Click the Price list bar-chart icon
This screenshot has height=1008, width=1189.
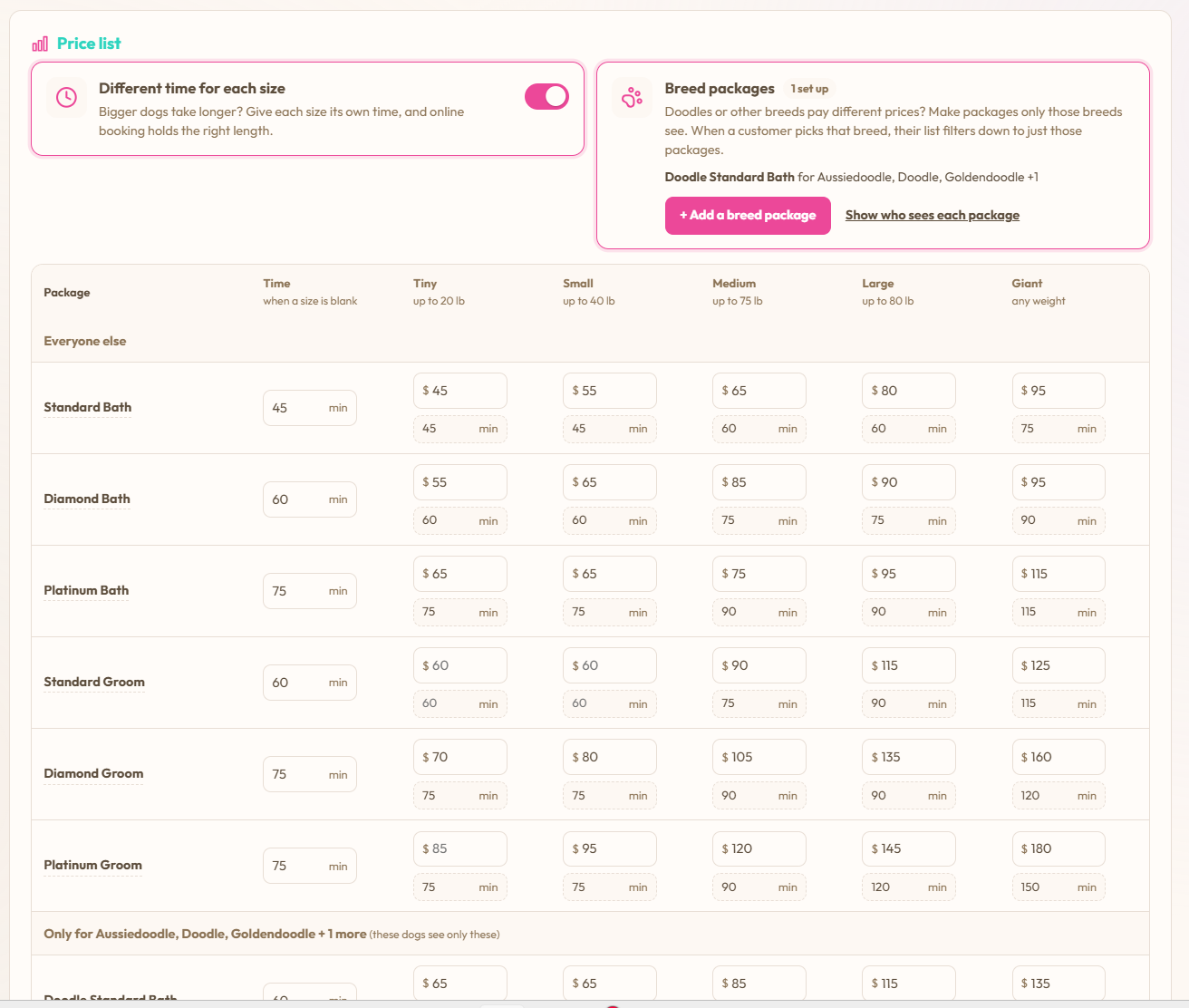tap(40, 44)
